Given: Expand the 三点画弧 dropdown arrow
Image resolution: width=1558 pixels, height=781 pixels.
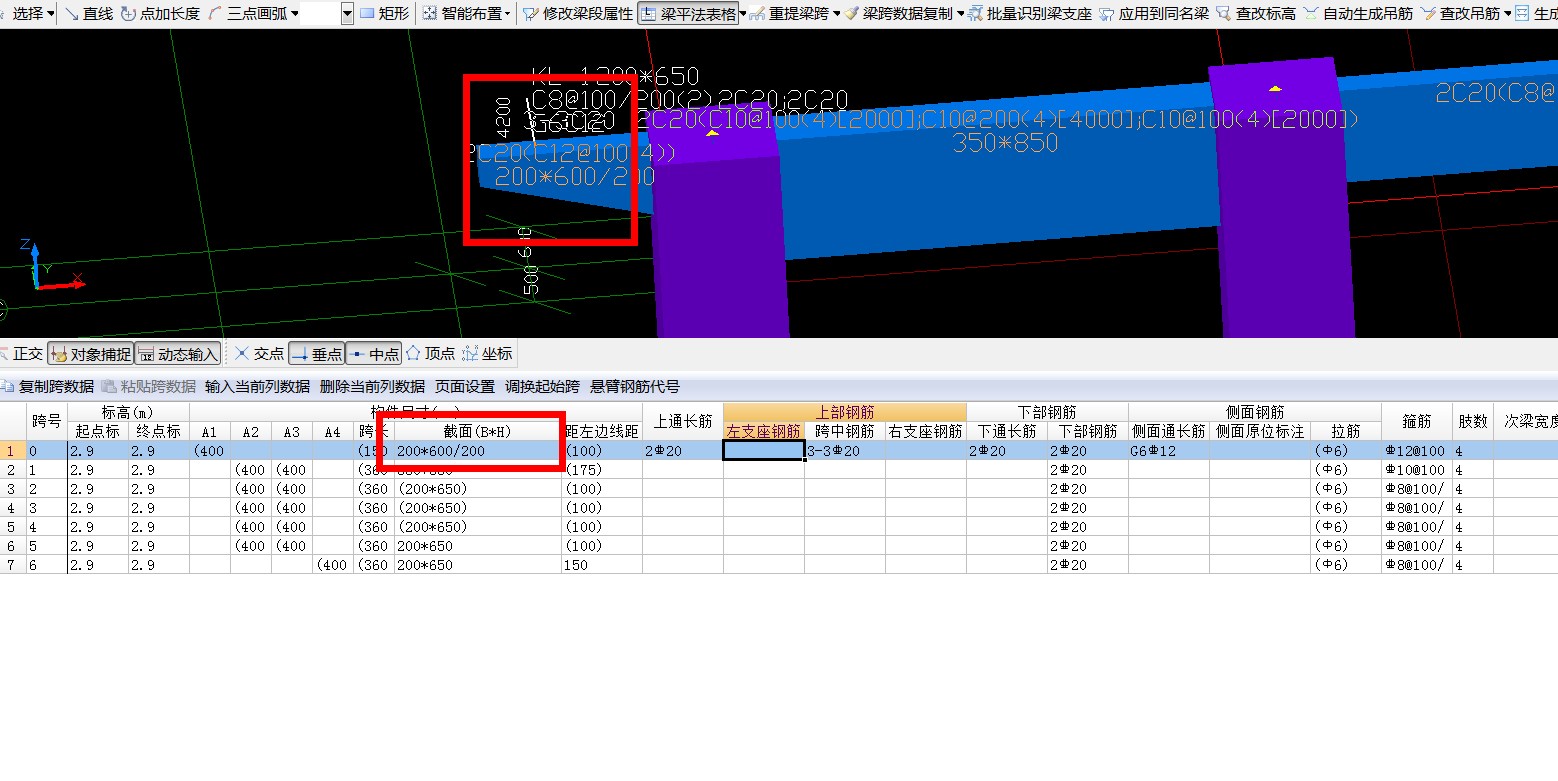Looking at the screenshot, I should 295,14.
